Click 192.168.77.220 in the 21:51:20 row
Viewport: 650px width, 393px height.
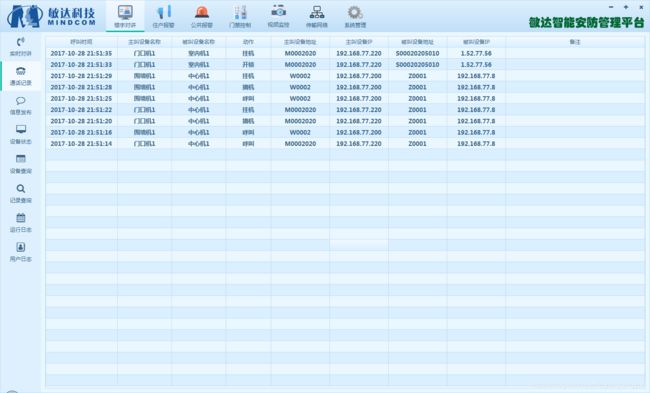[359, 121]
